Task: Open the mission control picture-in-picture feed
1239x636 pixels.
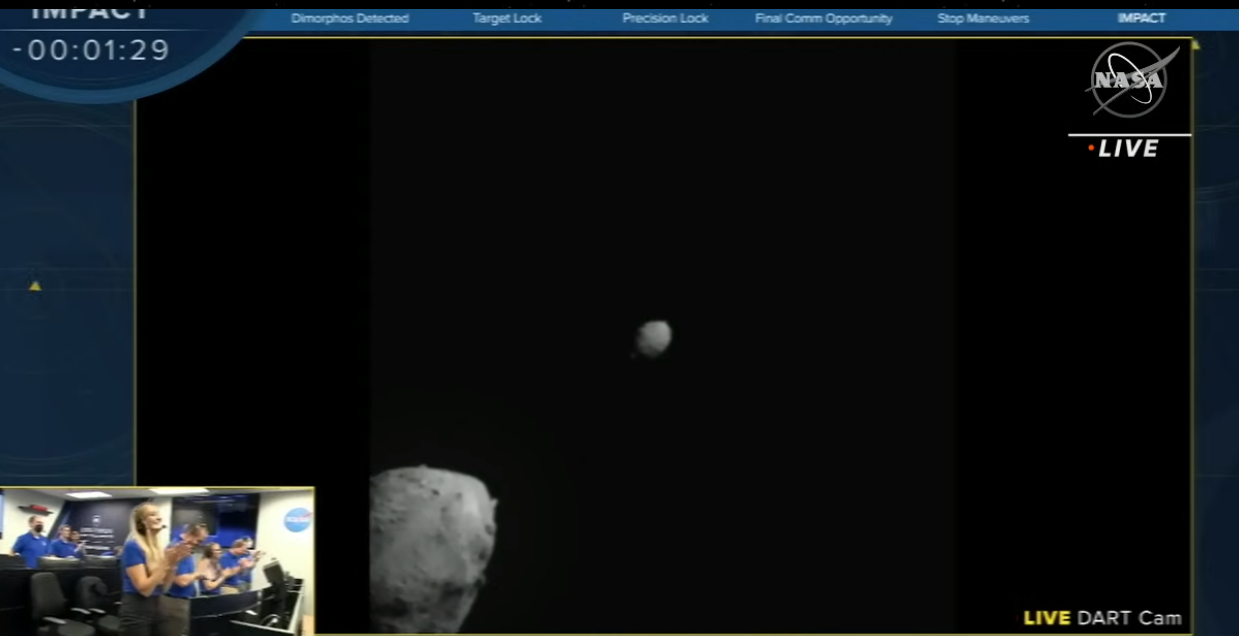Action: click(157, 561)
